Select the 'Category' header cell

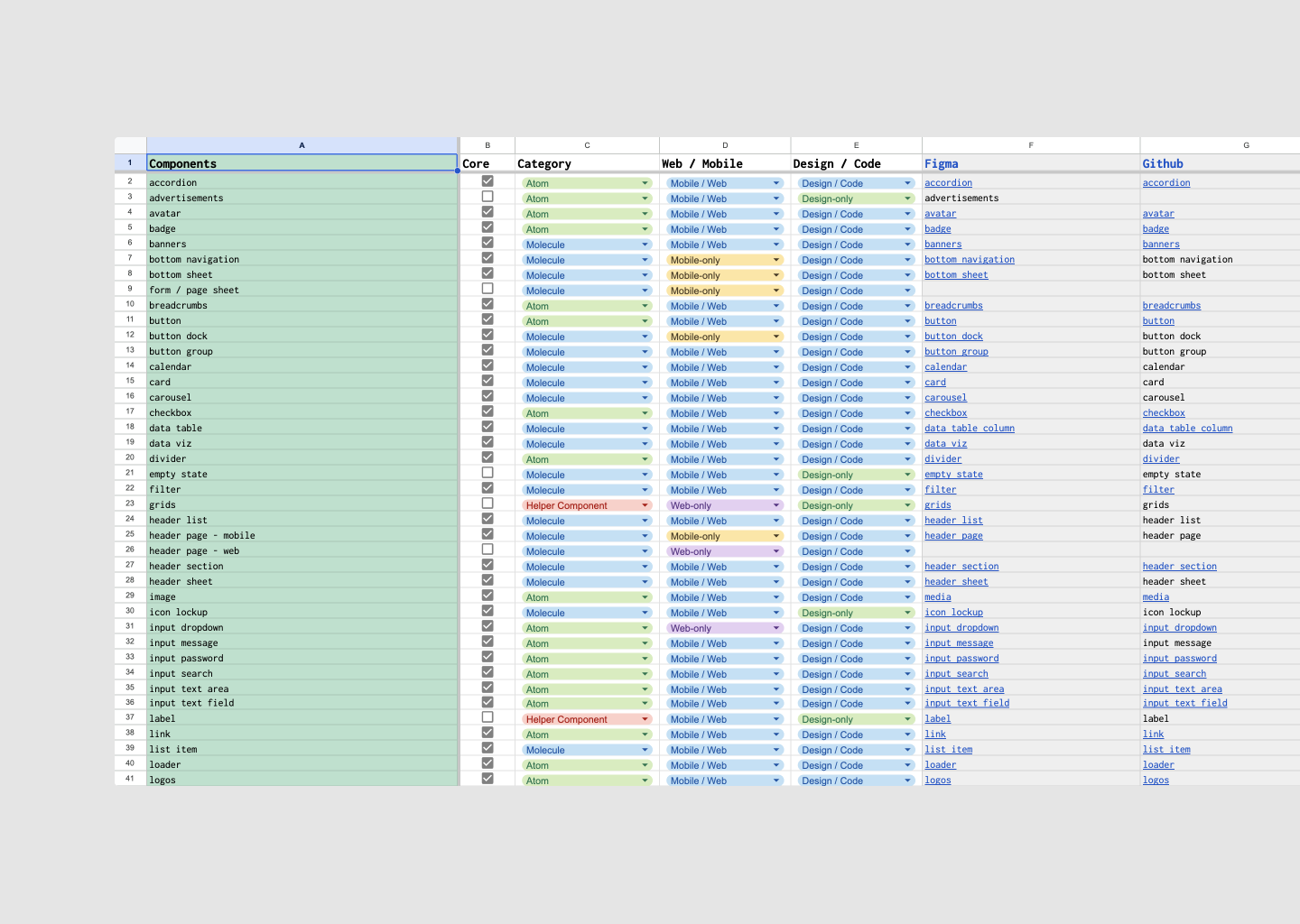(587, 163)
